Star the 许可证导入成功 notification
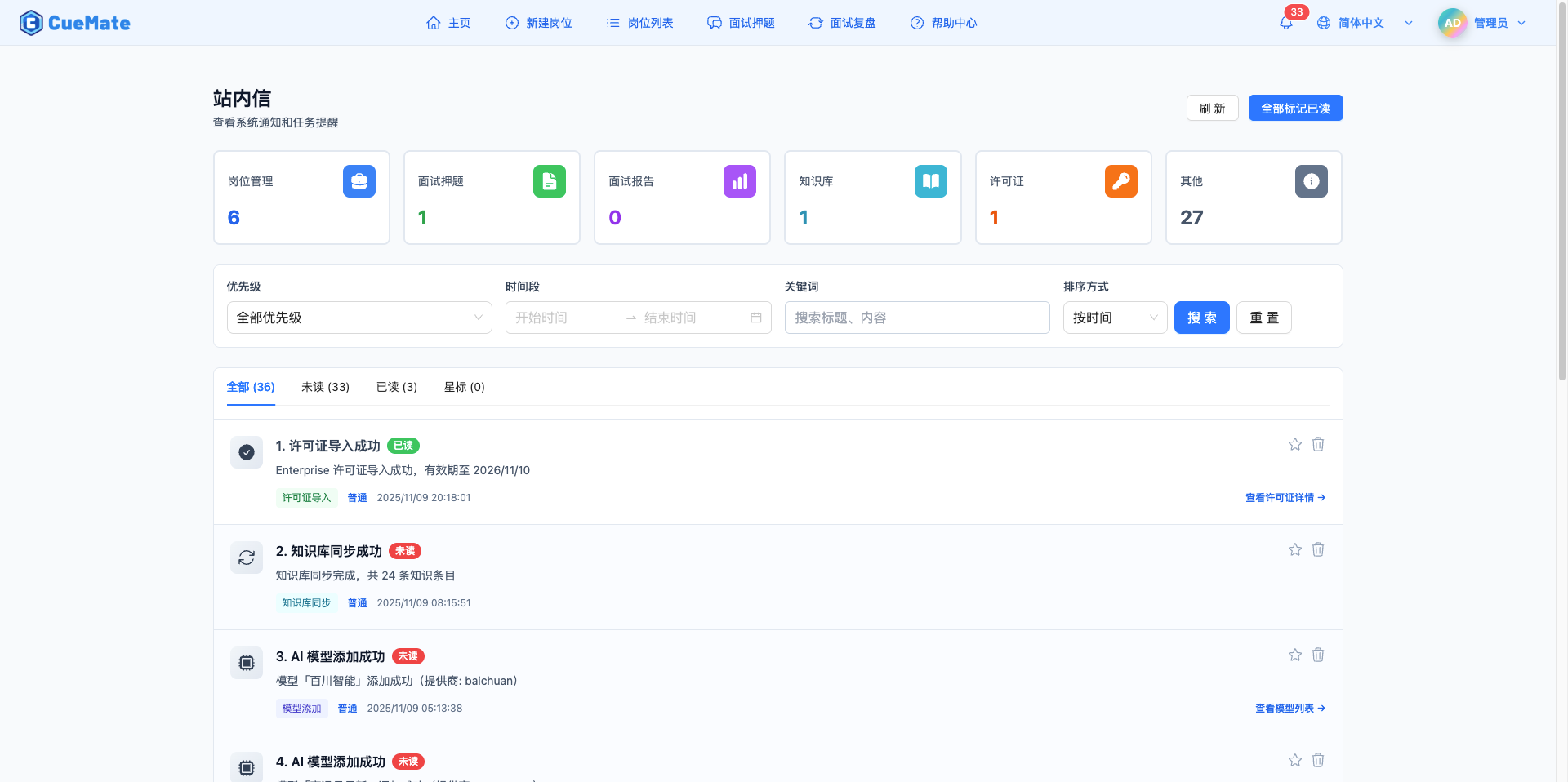Viewport: 1568px width, 782px height. point(1294,444)
